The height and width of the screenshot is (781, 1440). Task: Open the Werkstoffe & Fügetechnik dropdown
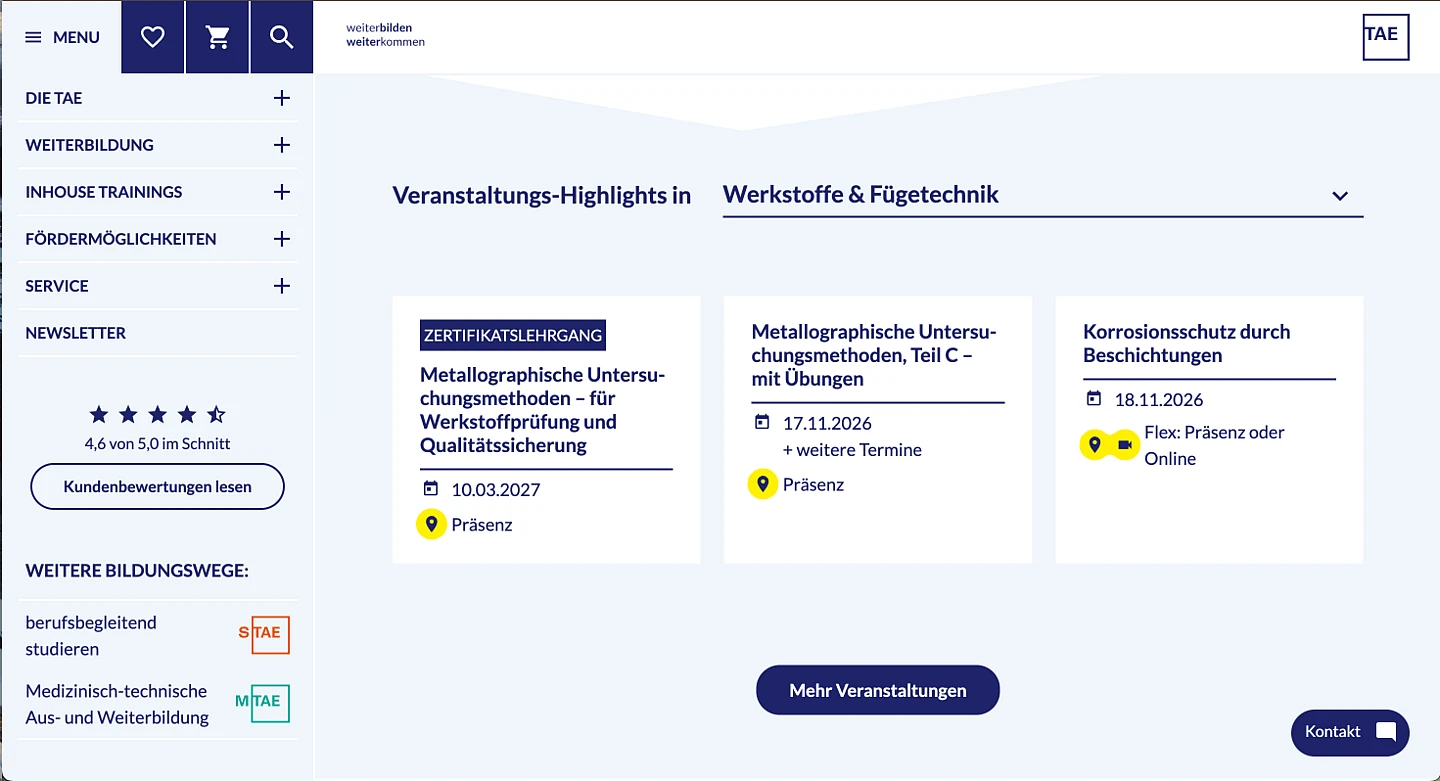point(1043,195)
